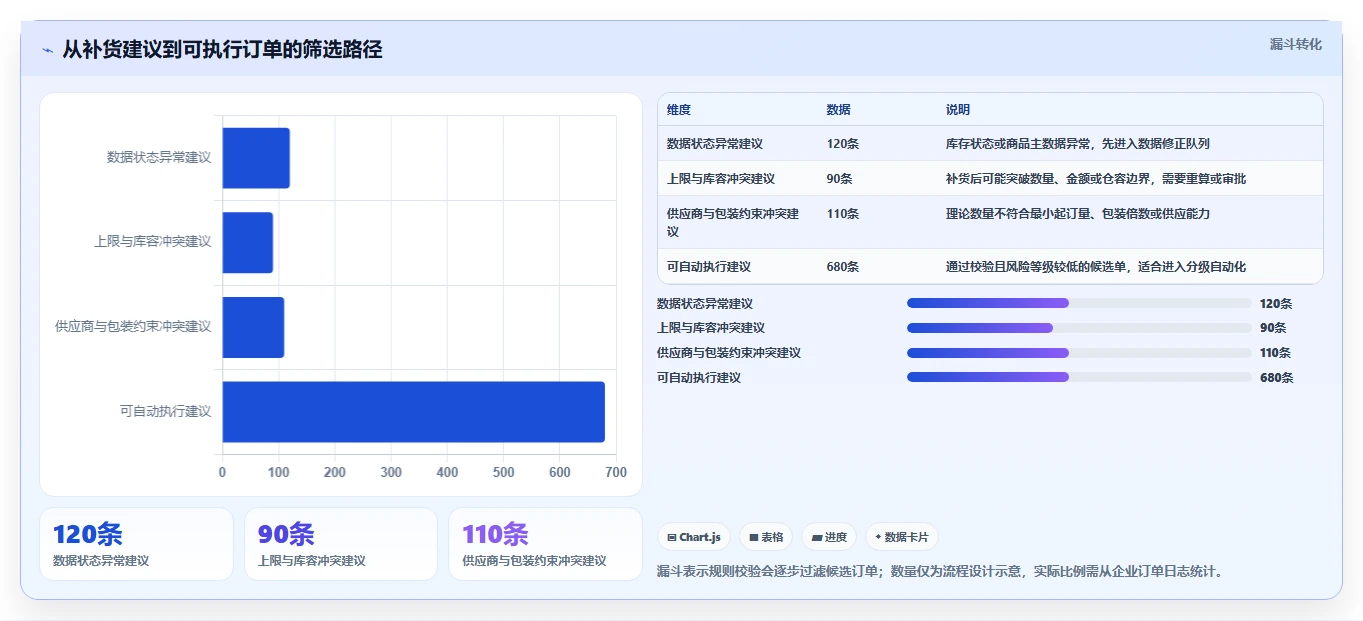Click chart y-axis label 数据状态异常建议

159,158
